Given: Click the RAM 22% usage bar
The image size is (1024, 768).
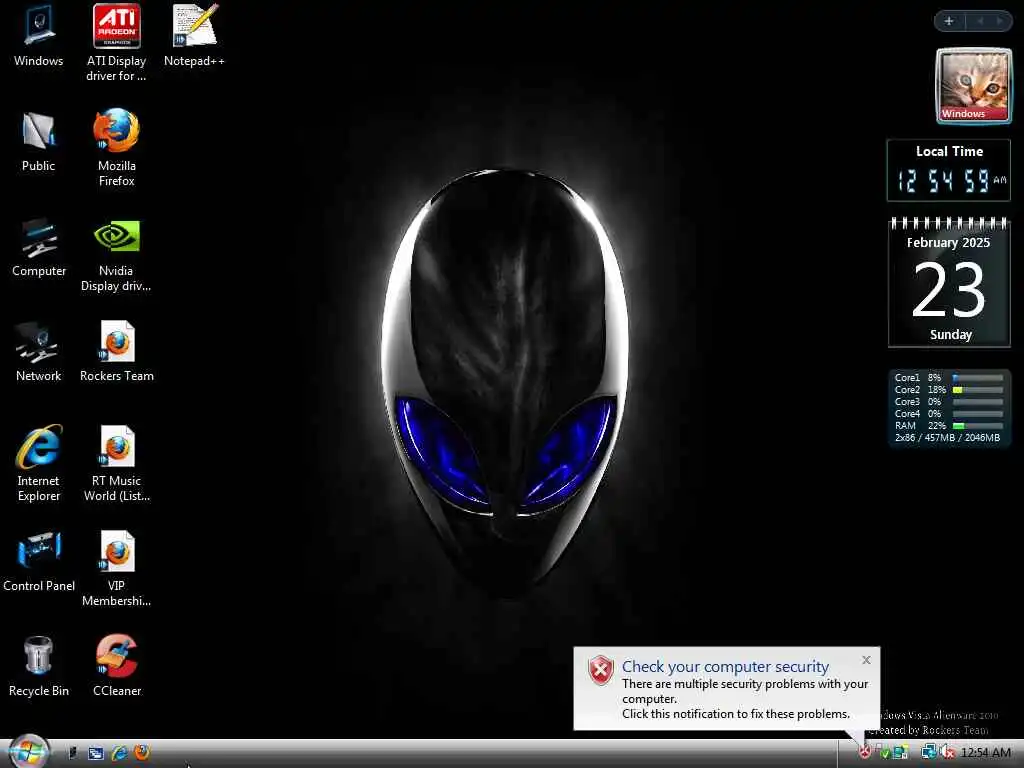Looking at the screenshot, I should [978, 426].
